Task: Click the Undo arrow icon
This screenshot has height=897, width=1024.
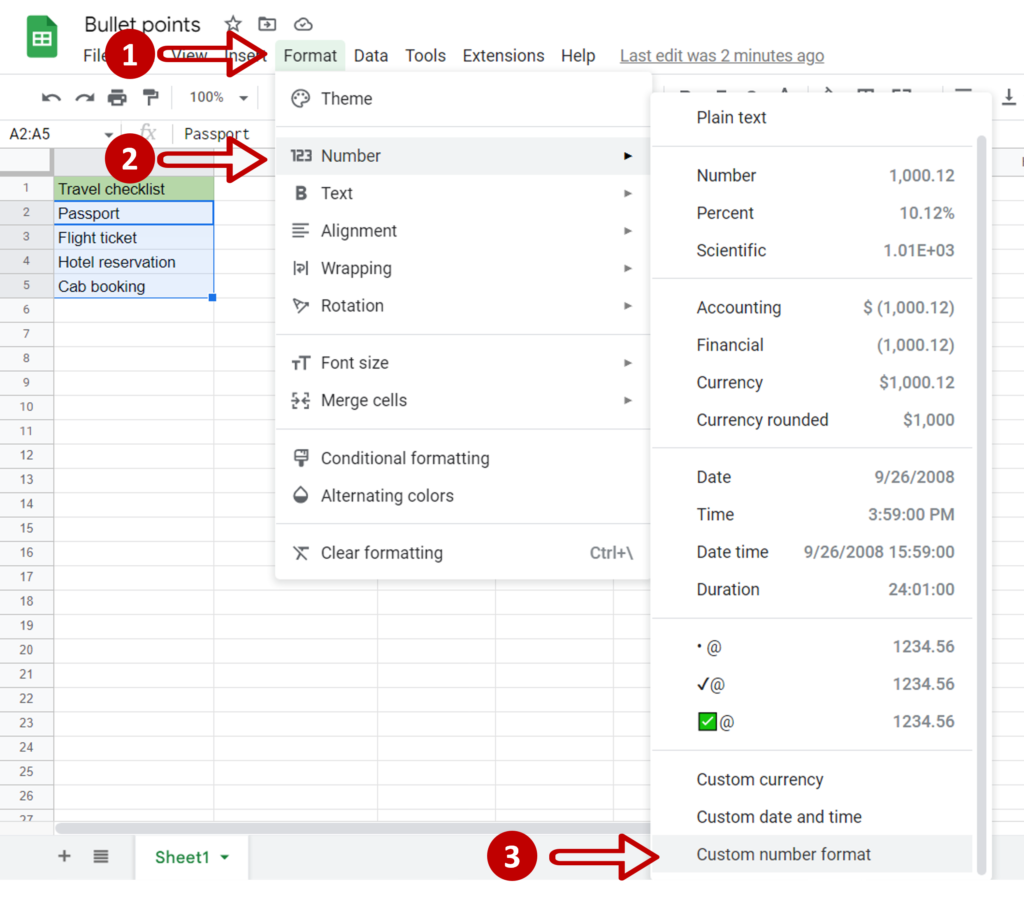Action: click(51, 98)
